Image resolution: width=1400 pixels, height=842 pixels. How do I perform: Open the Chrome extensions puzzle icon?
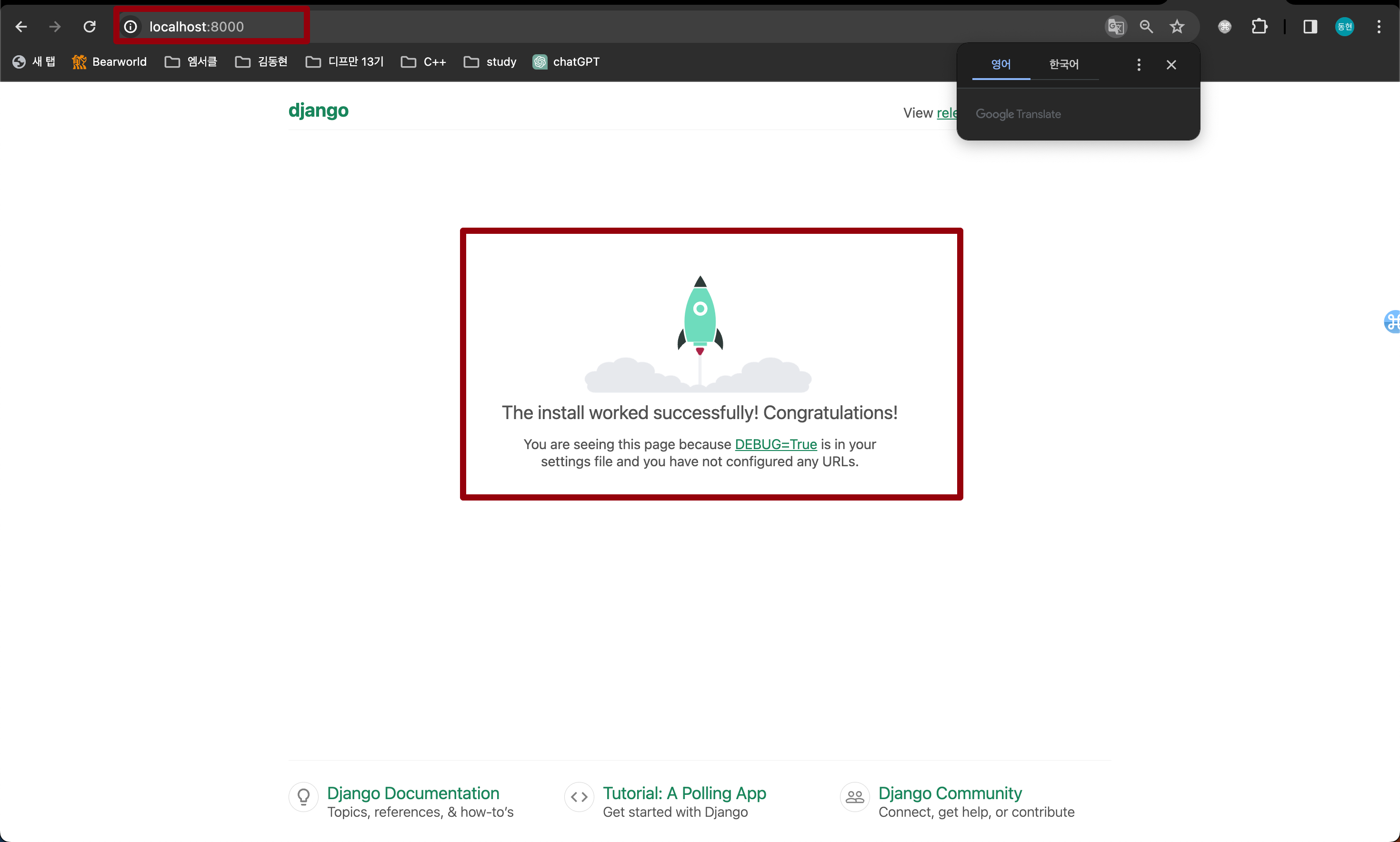pyautogui.click(x=1260, y=26)
